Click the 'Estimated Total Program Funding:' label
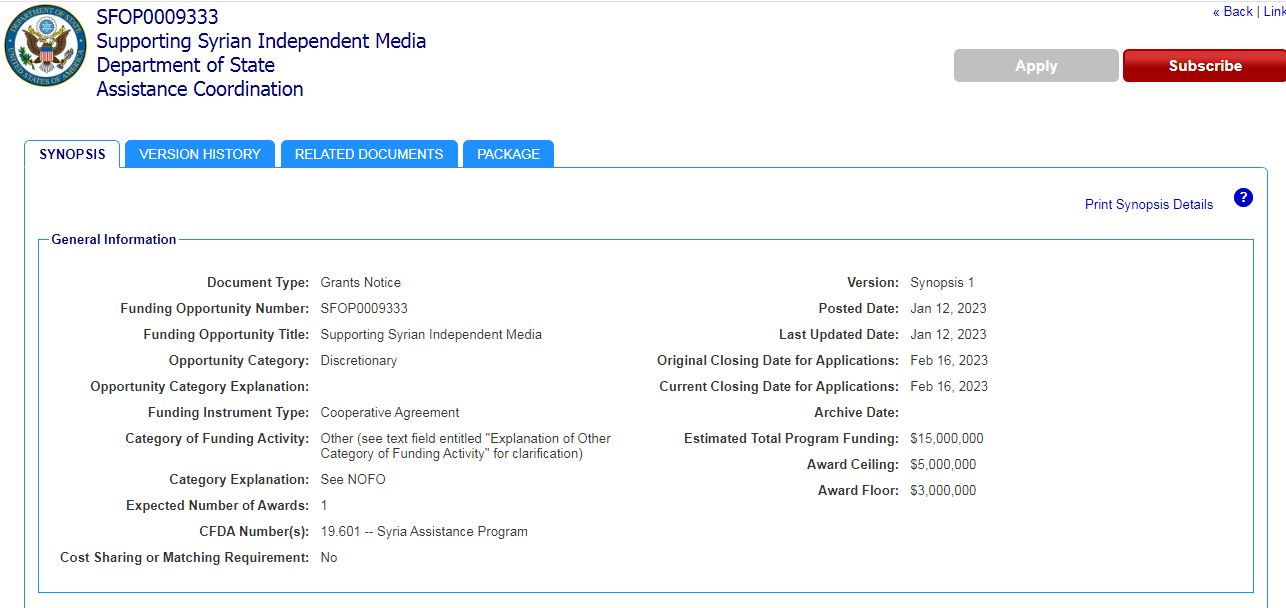 791,439
